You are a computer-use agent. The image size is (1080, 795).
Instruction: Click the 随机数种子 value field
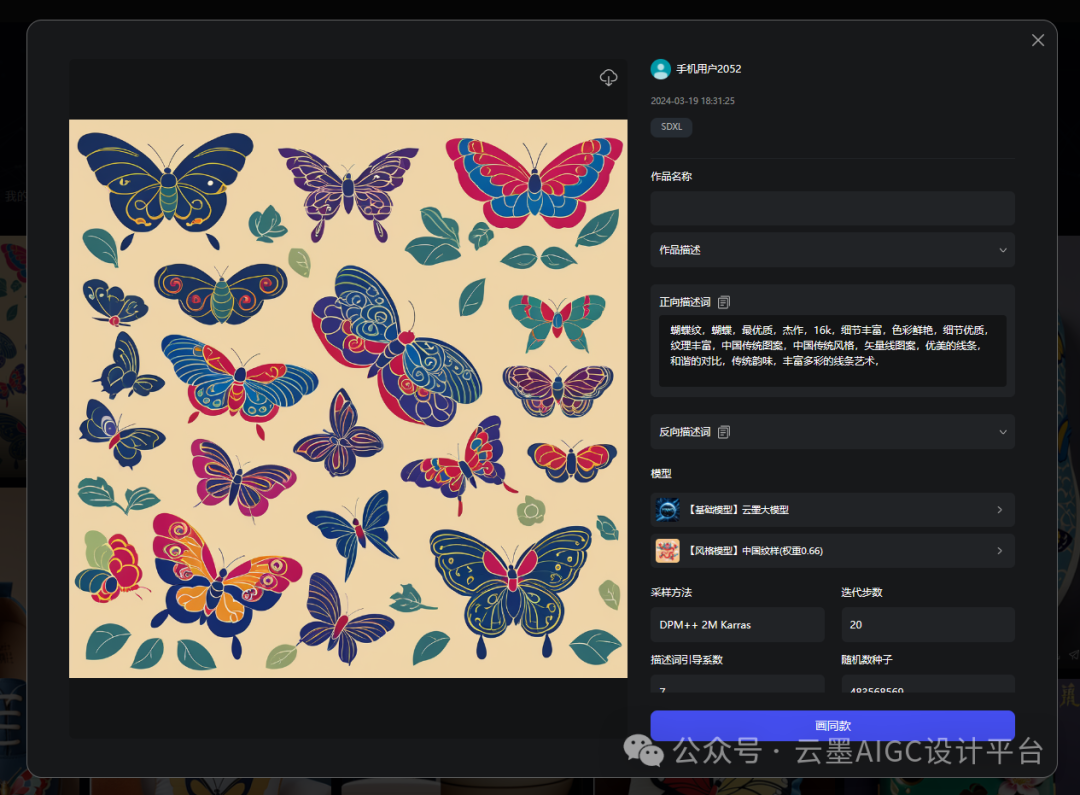928,684
